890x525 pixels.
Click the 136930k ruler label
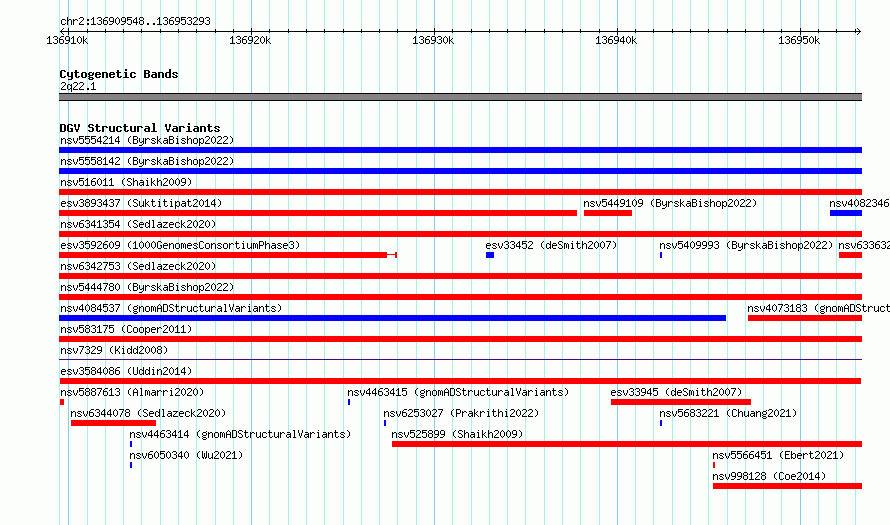point(433,40)
